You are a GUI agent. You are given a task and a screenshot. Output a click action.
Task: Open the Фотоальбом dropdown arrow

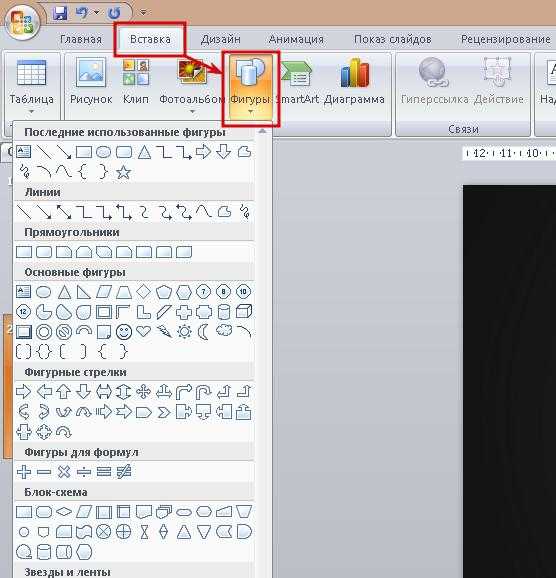pos(192,112)
